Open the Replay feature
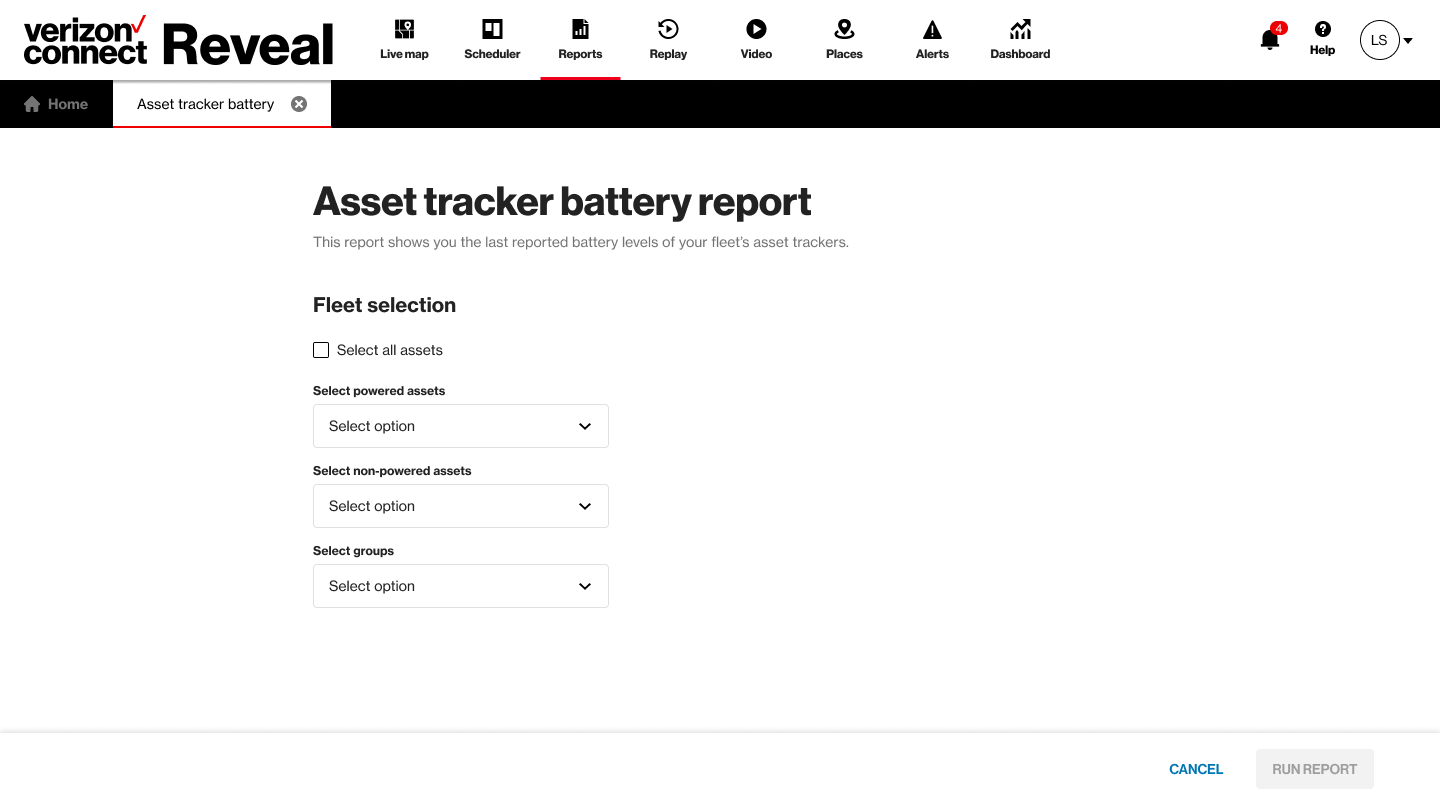 (668, 38)
